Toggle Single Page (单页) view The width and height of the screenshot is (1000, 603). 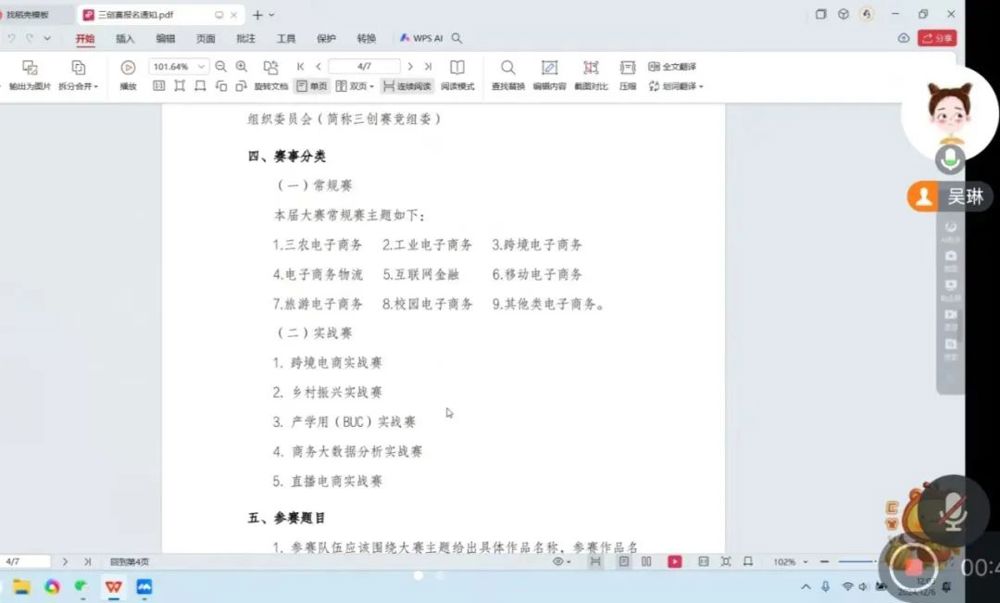pyautogui.click(x=312, y=86)
